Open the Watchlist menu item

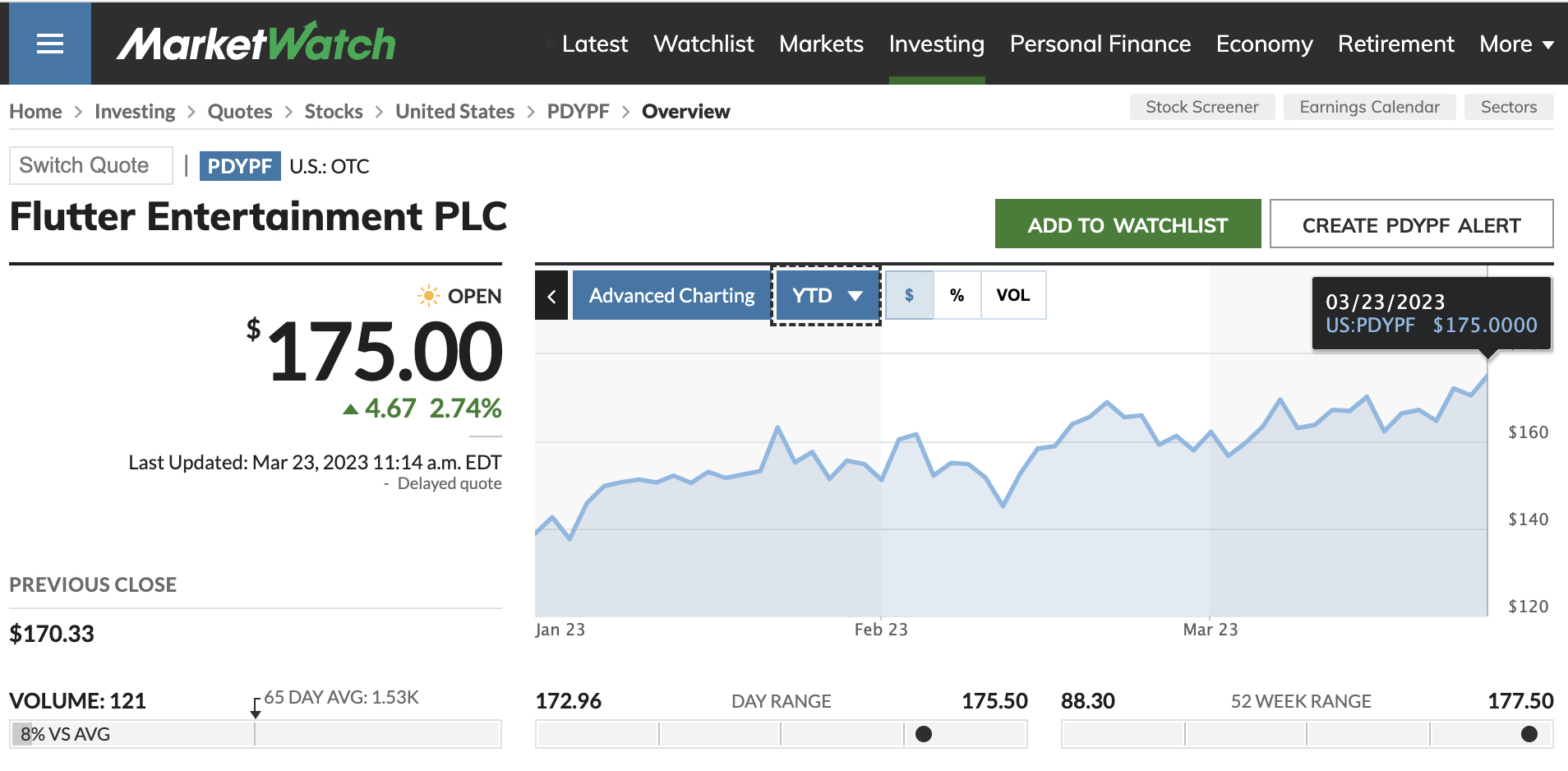point(703,44)
